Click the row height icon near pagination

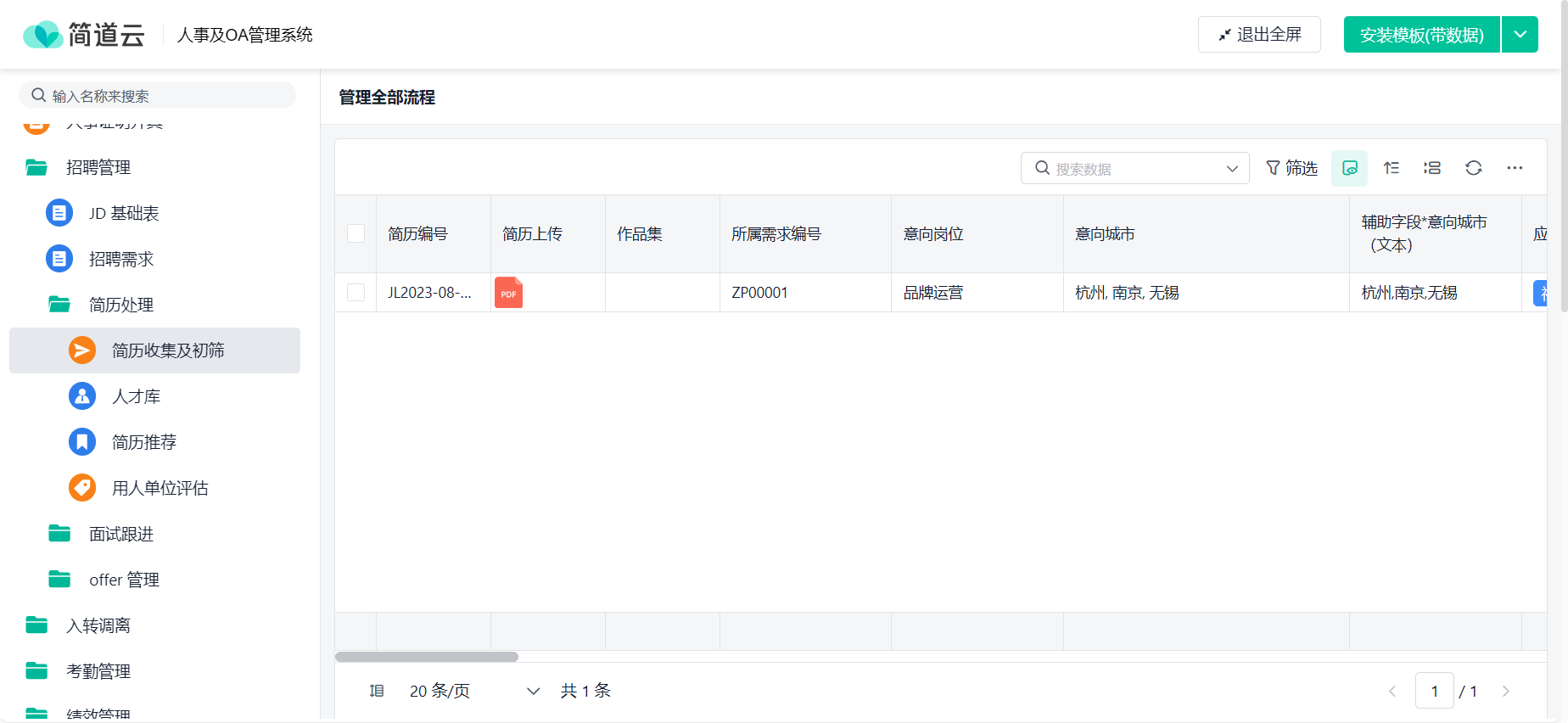point(377,691)
